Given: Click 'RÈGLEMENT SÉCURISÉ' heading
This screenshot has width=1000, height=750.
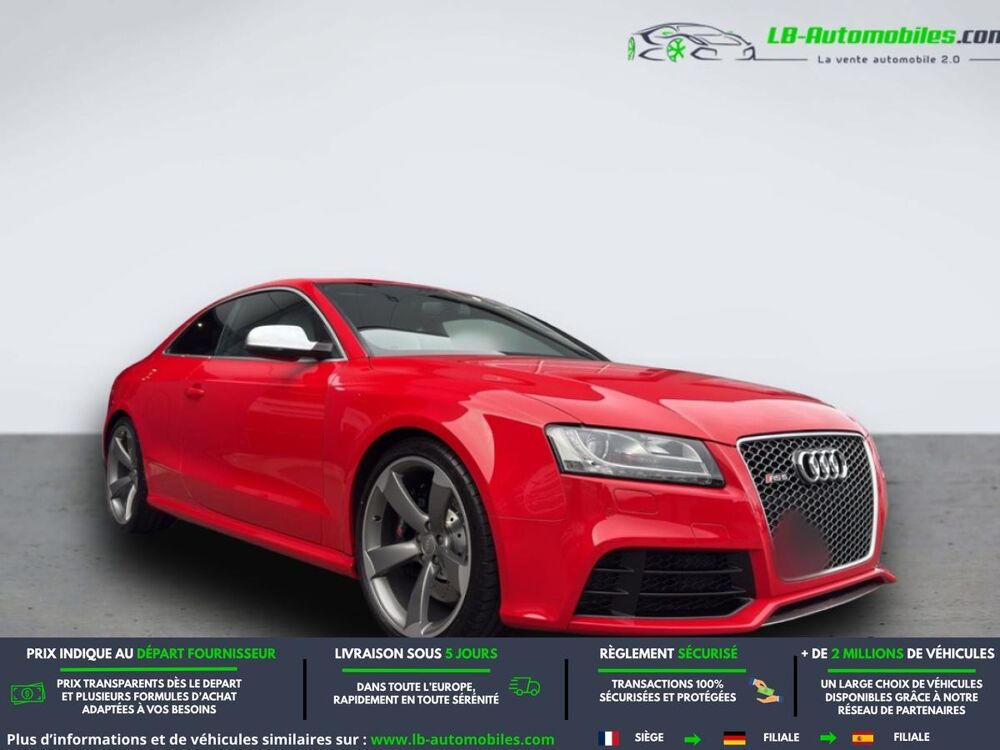Looking at the screenshot, I should 668,654.
